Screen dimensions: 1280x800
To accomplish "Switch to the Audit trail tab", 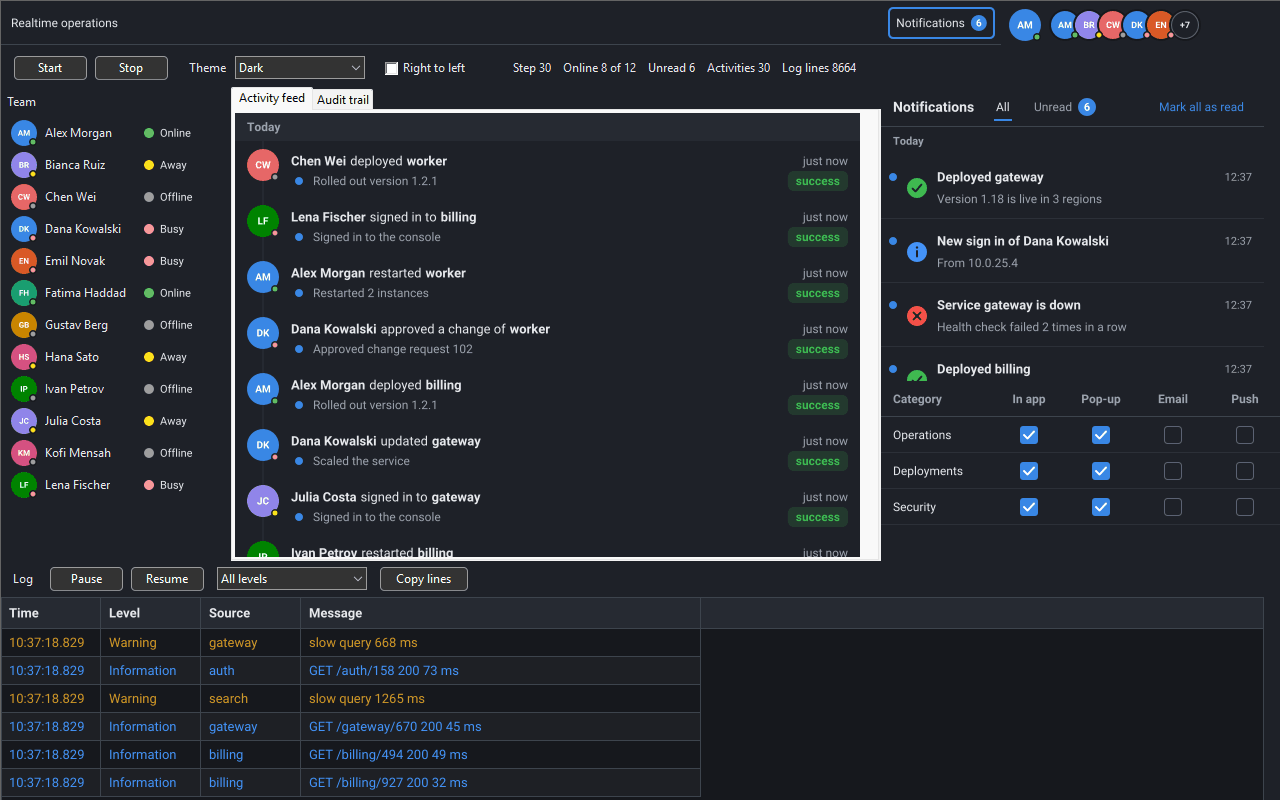I will (x=343, y=99).
